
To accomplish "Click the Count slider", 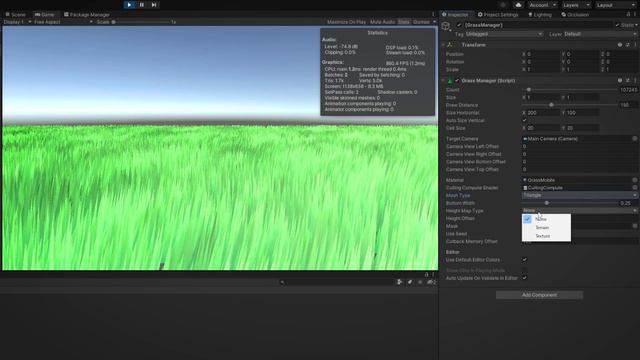I will pyautogui.click(x=570, y=90).
